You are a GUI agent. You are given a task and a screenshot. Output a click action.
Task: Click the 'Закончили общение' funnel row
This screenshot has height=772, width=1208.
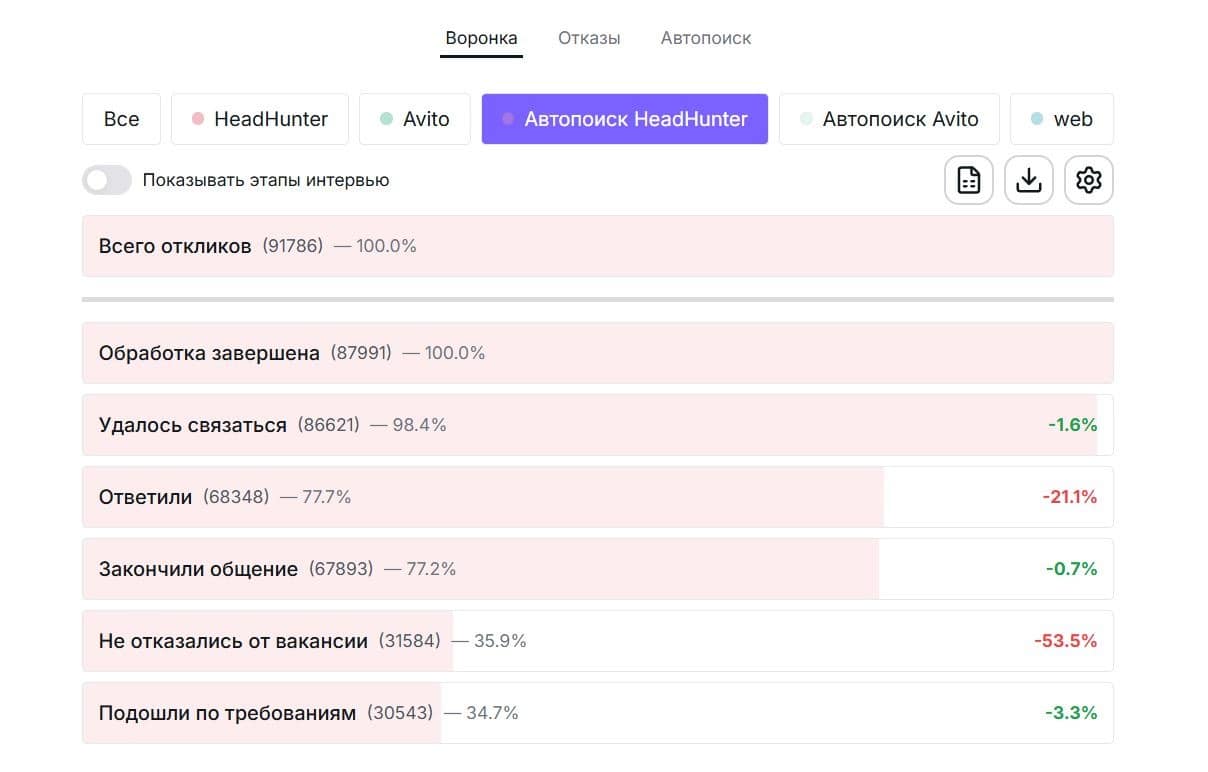click(x=598, y=569)
